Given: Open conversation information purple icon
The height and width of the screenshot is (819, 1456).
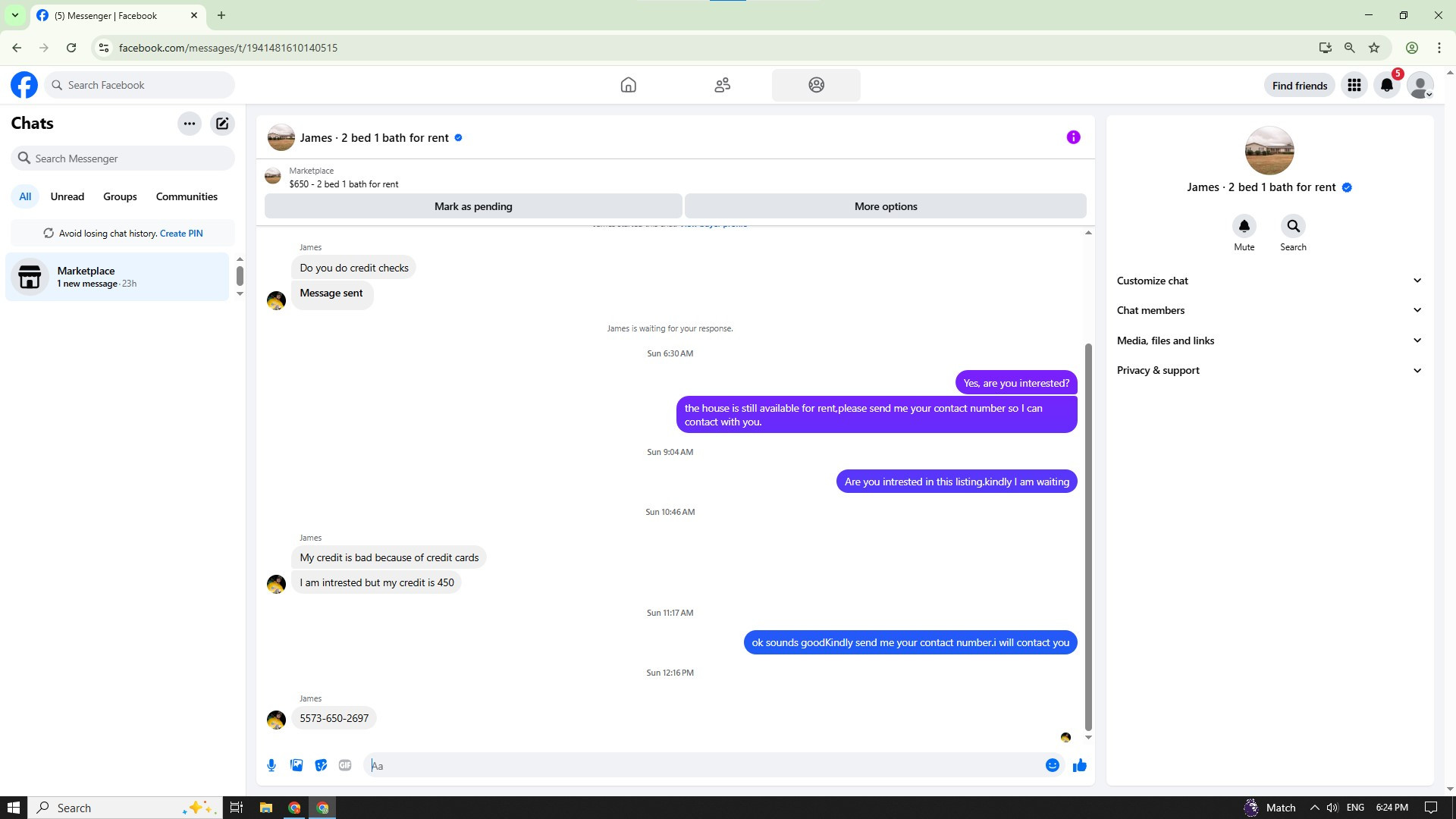Looking at the screenshot, I should [x=1073, y=137].
